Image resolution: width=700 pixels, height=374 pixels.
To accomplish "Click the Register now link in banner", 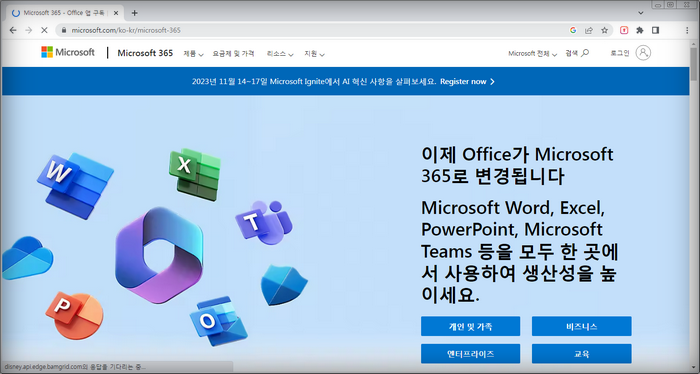I will [x=467, y=82].
